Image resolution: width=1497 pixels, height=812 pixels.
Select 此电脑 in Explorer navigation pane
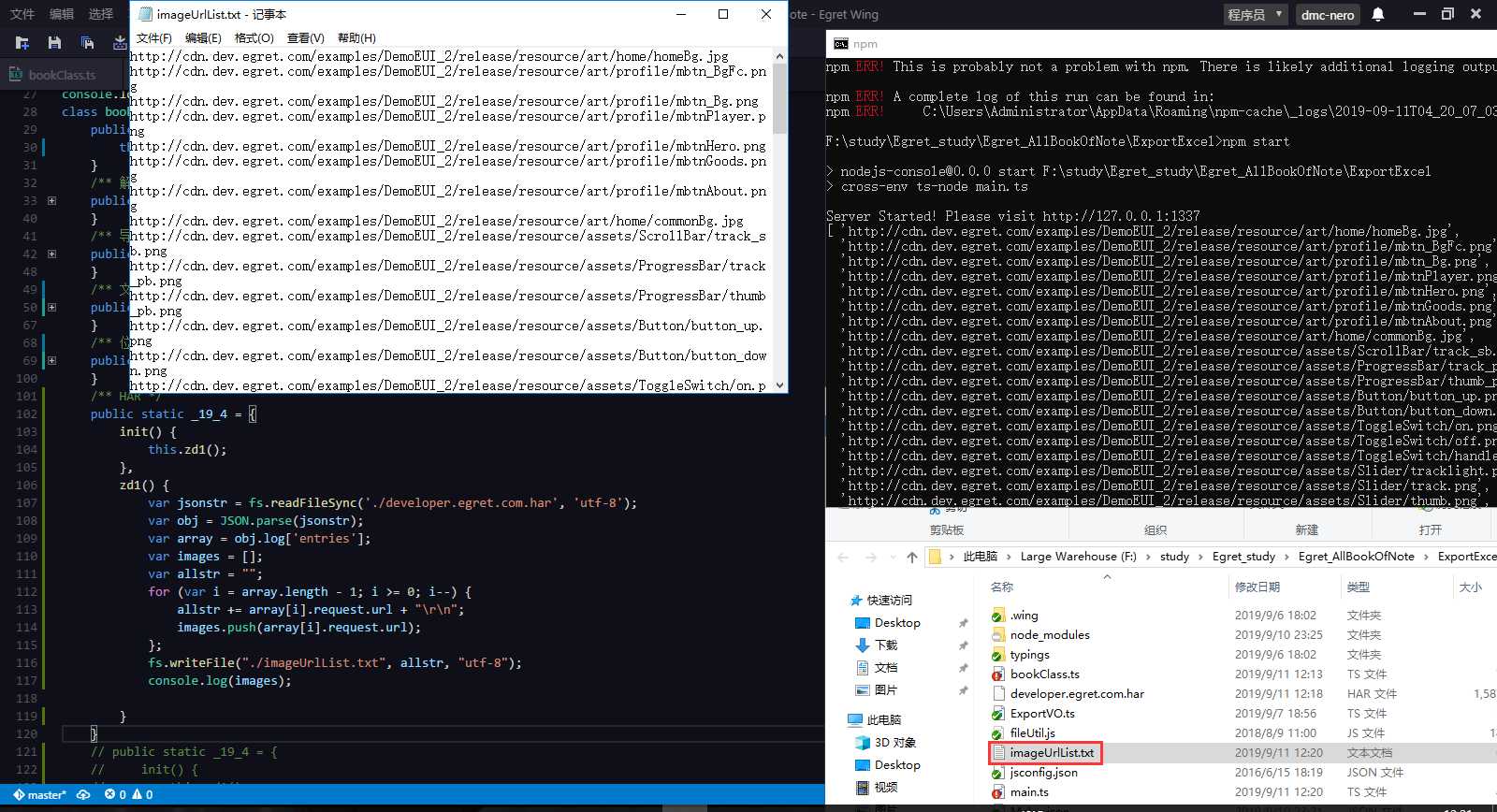[x=874, y=720]
